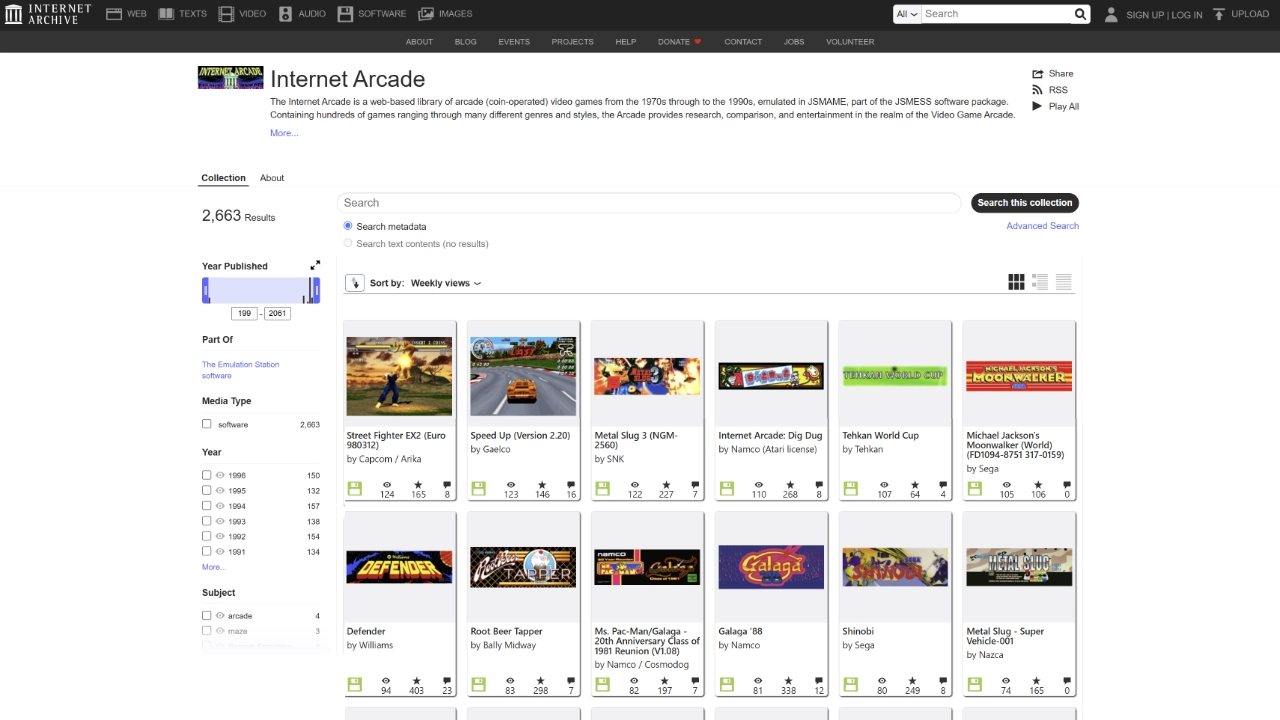Viewport: 1280px width, 720px height.
Task: Open the Images section icon
Action: click(426, 14)
